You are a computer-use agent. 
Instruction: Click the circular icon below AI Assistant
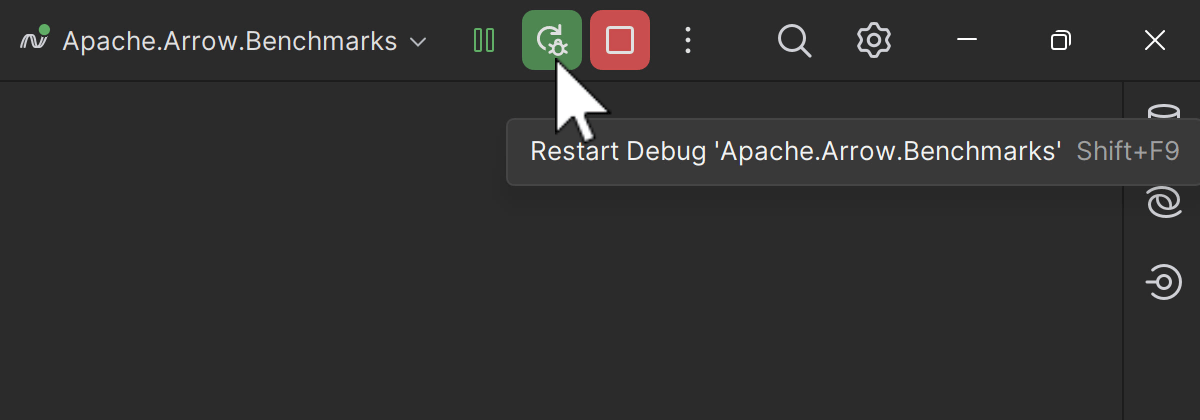pyautogui.click(x=1163, y=282)
